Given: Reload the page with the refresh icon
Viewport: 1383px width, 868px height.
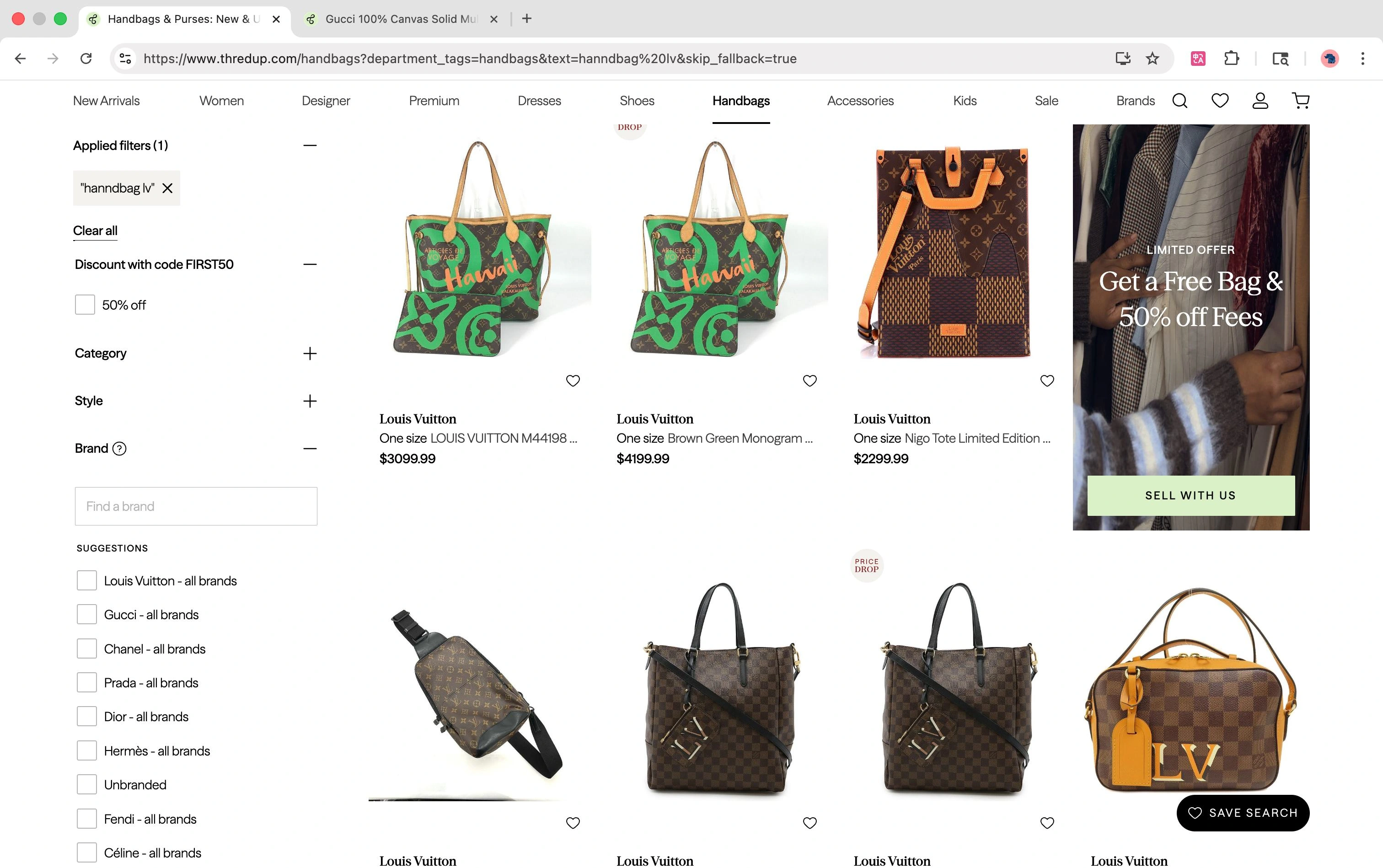Looking at the screenshot, I should [86, 59].
